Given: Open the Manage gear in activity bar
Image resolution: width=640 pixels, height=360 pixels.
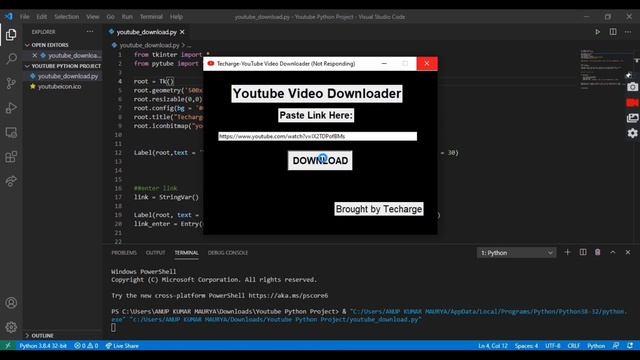Looking at the screenshot, I should [x=11, y=327].
